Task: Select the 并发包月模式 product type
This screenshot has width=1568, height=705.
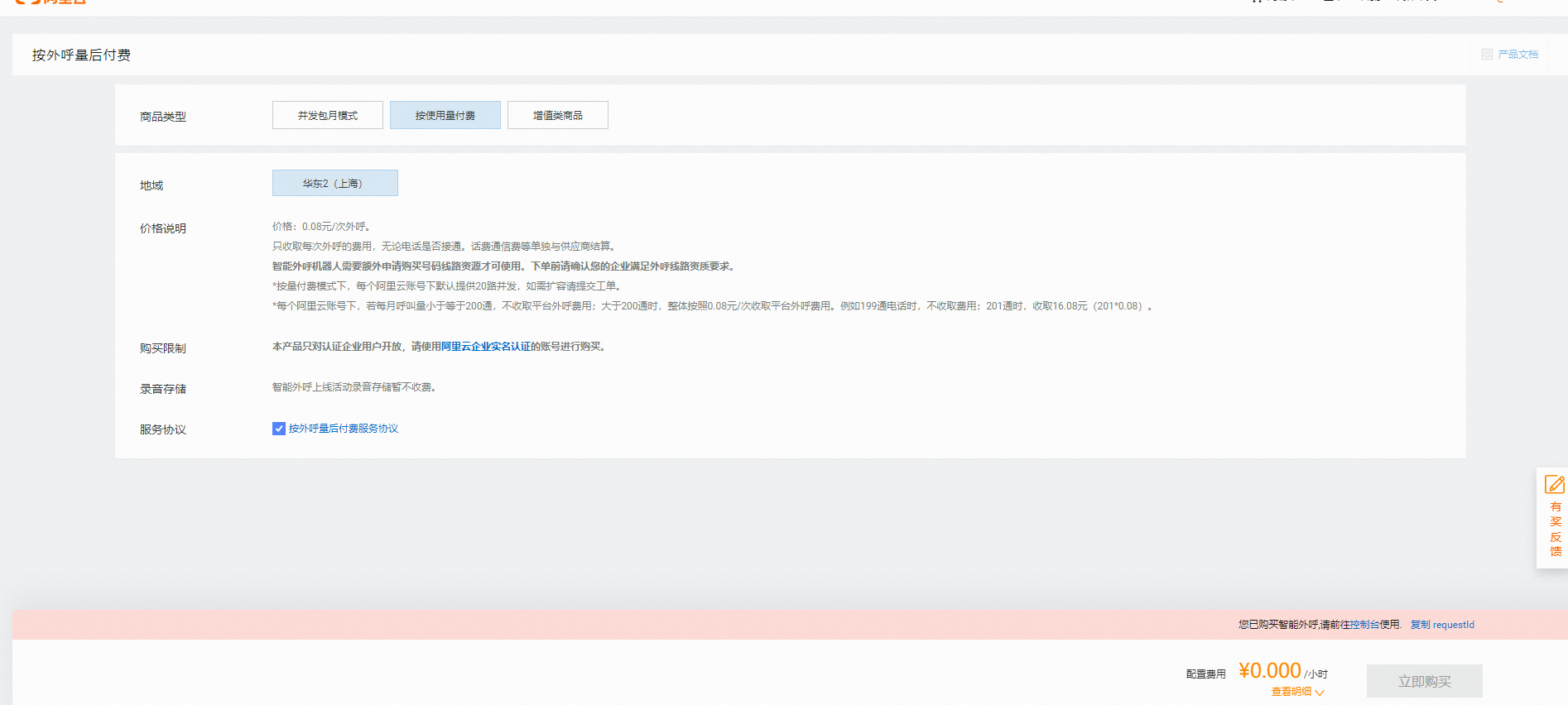Action: (328, 115)
